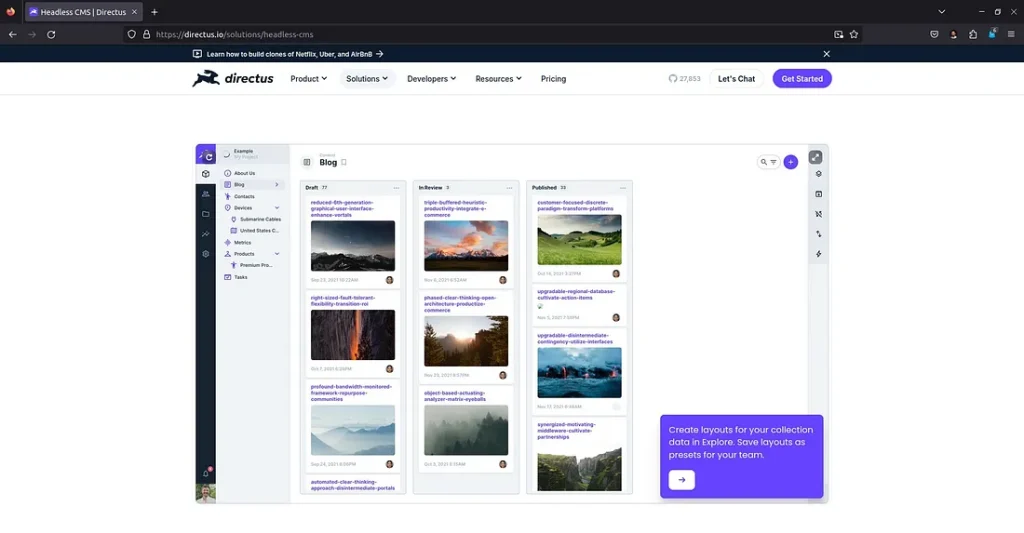
Task: Click the purple plus create-item button
Action: [790, 161]
